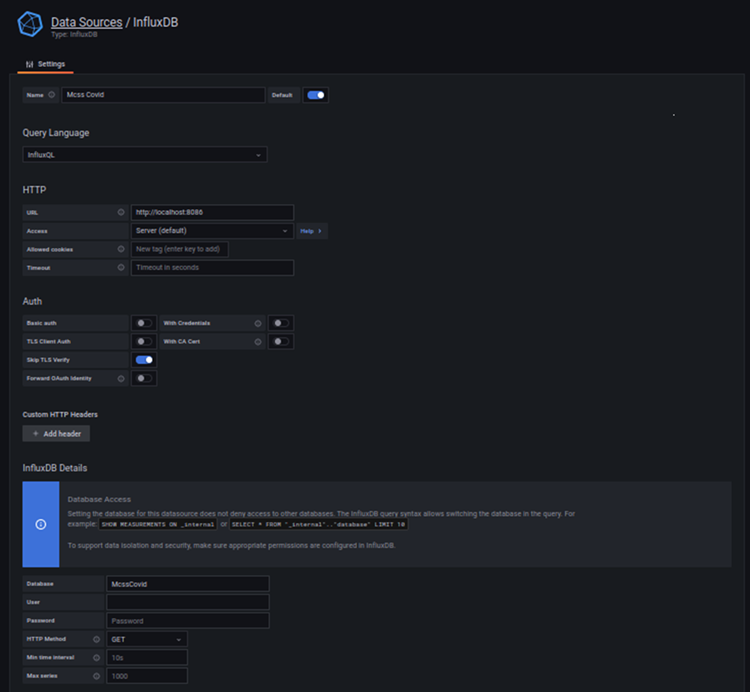Screen dimensions: 750x692
Task: Click the Add header button
Action: click(56, 434)
